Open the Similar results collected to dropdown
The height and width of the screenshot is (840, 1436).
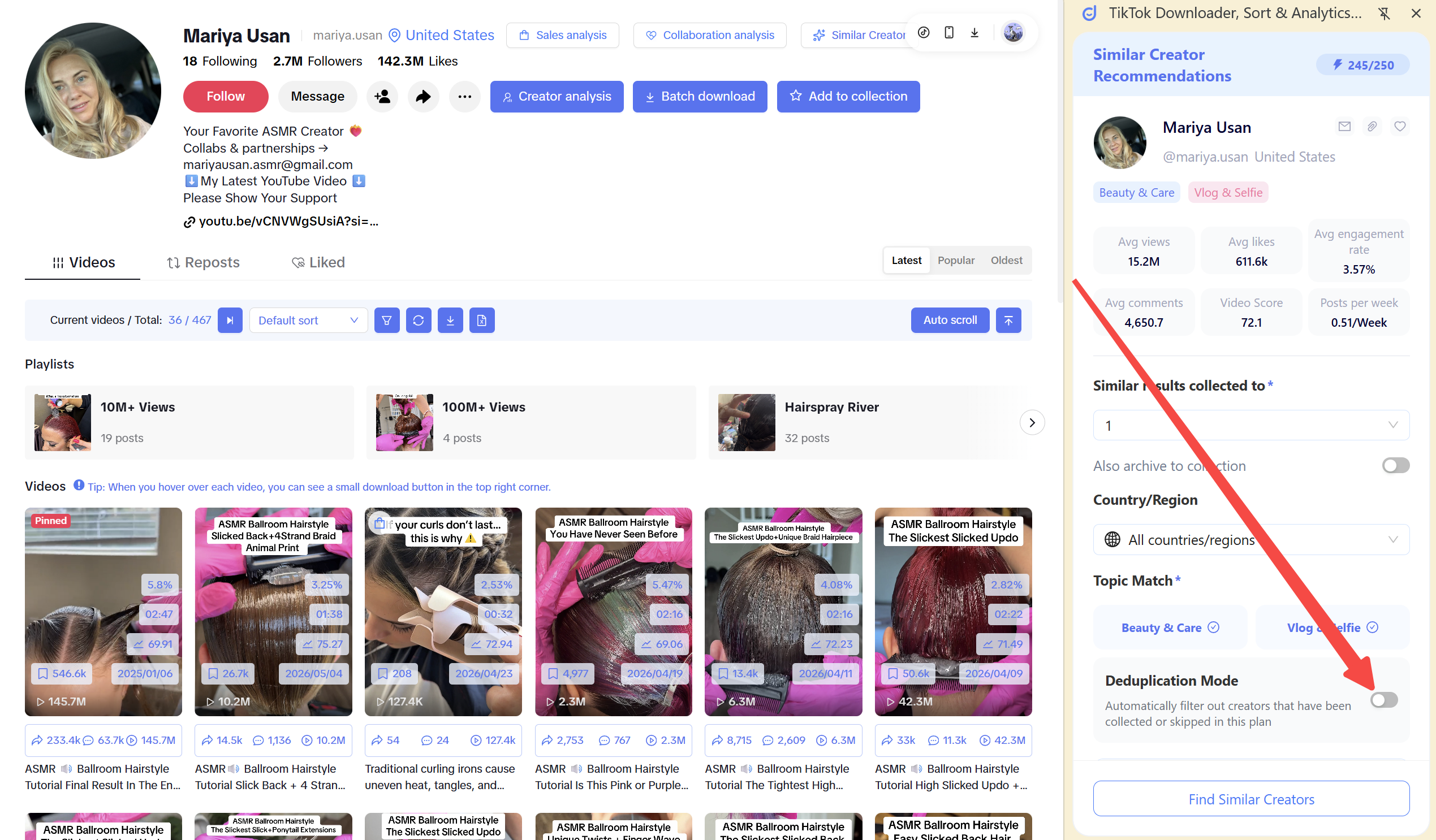tap(1252, 426)
